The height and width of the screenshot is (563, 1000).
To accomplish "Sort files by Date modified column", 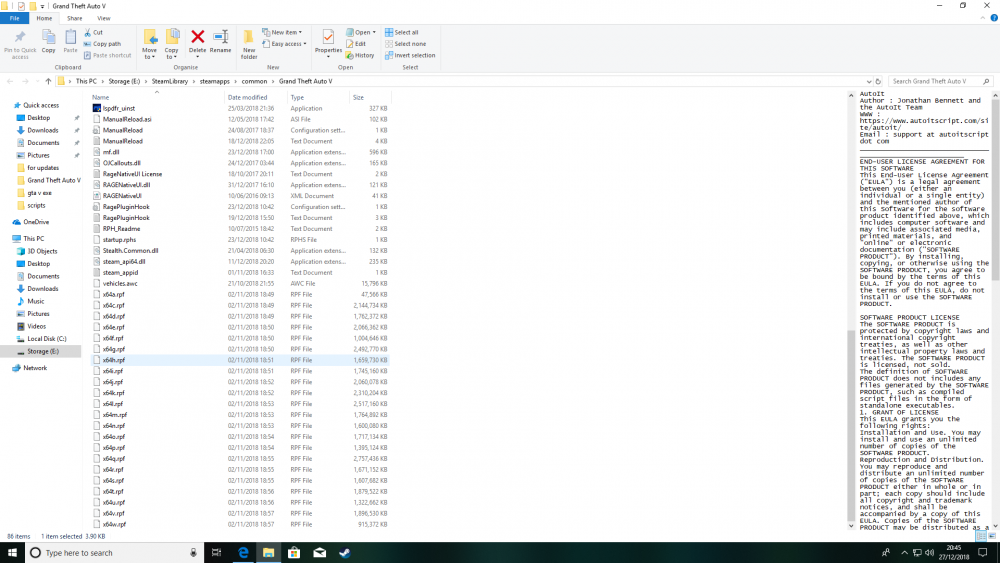I will (x=247, y=98).
